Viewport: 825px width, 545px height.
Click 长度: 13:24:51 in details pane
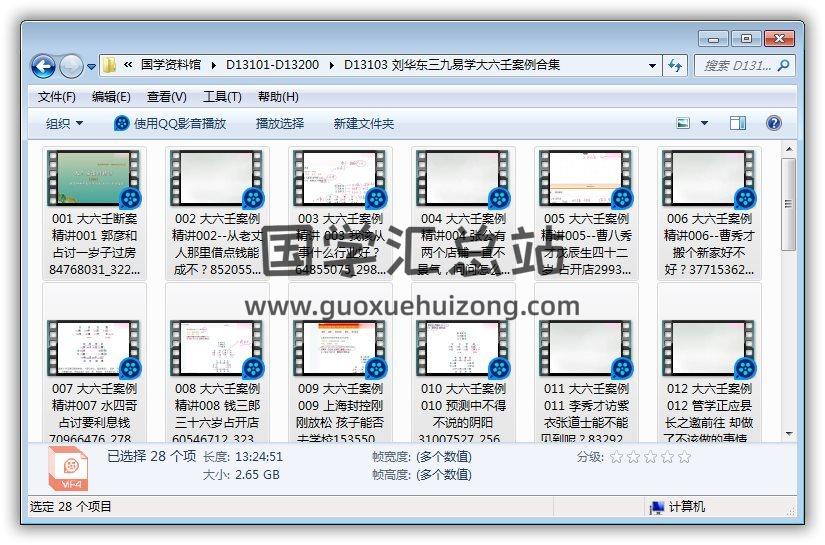243,457
